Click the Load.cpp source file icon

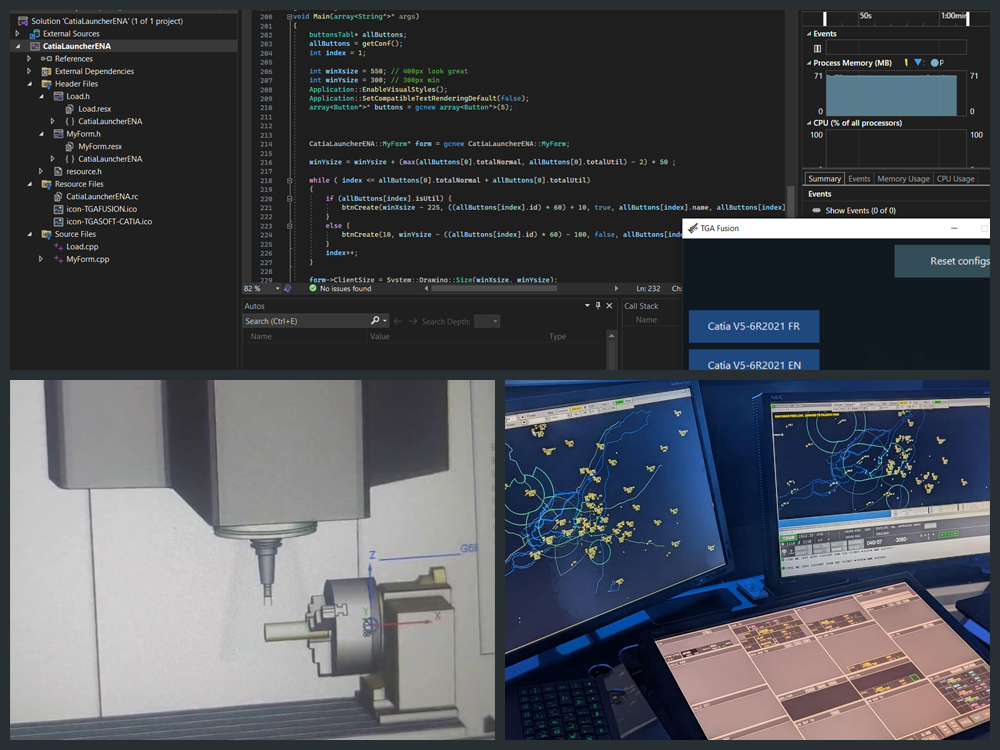pos(59,247)
